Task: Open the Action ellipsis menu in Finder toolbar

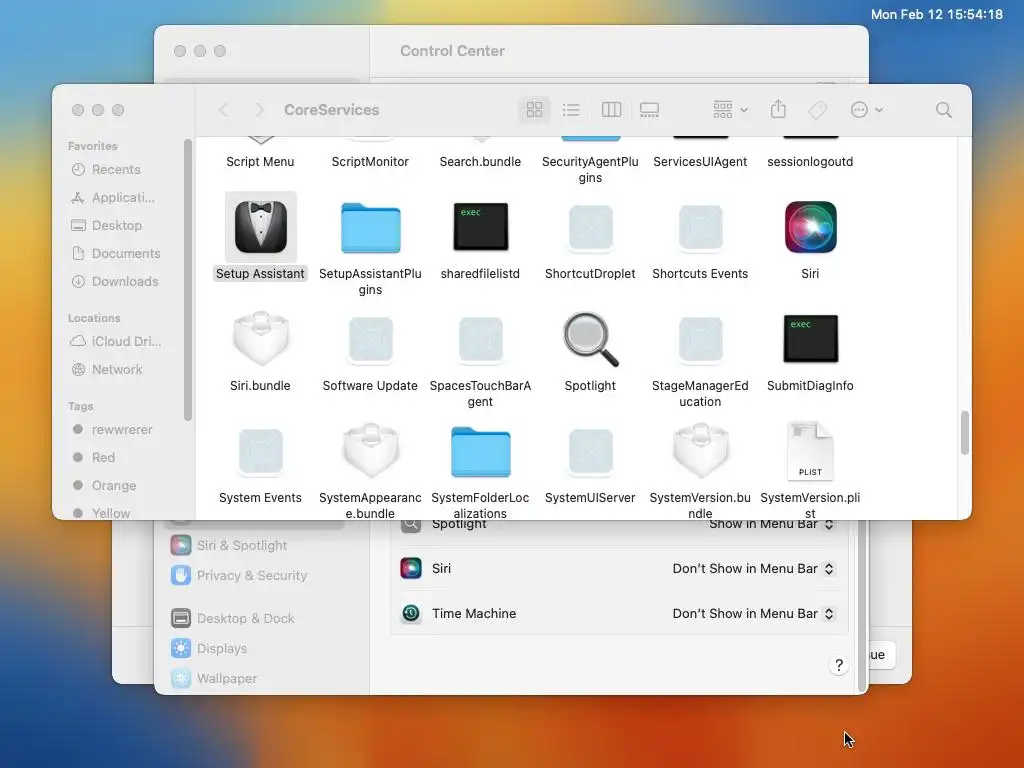Action: [867, 110]
